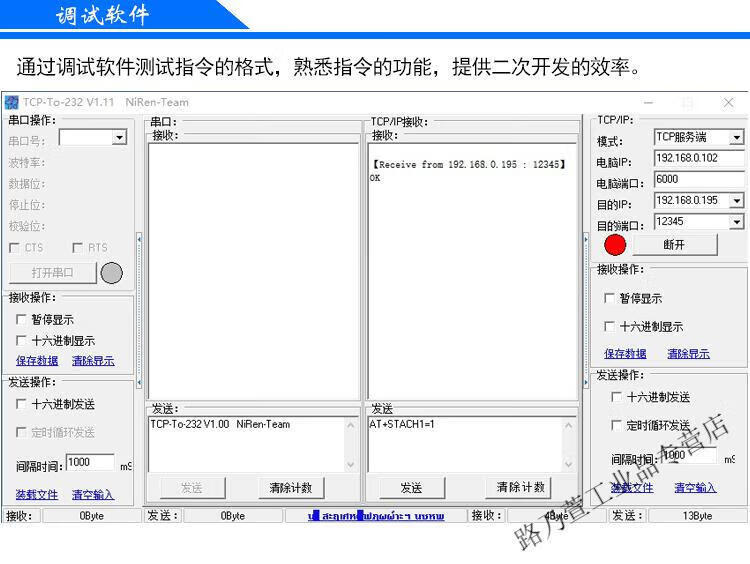Enable 暂停显示 in serial receive options
This screenshot has width=750, height=564.
click(21, 319)
